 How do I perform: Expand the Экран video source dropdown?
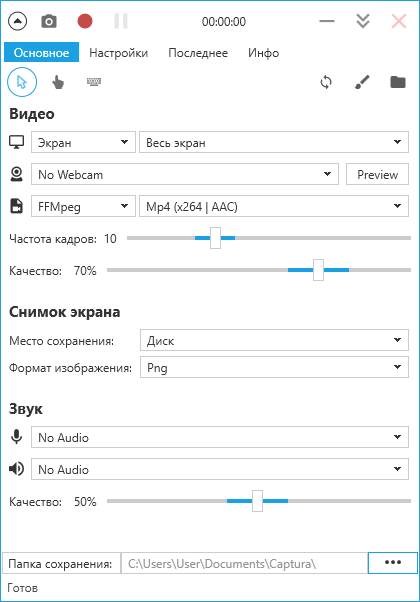[83, 142]
